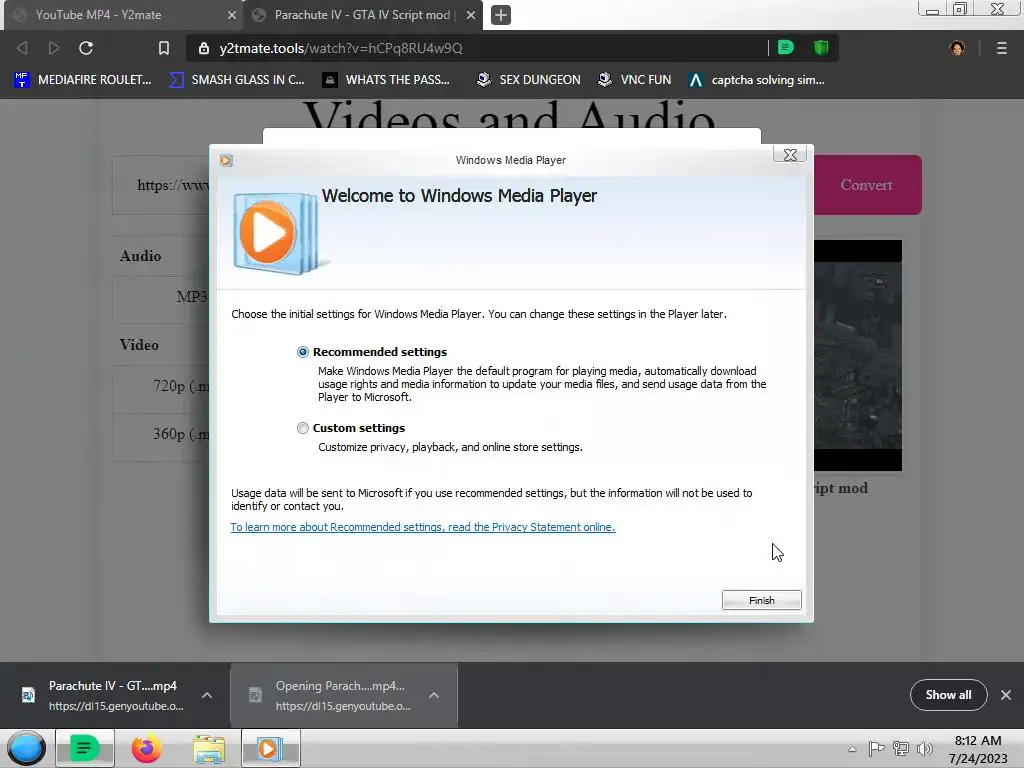Open the captcha solving sim... bookmark
This screenshot has width=1024, height=768.
[x=757, y=80]
